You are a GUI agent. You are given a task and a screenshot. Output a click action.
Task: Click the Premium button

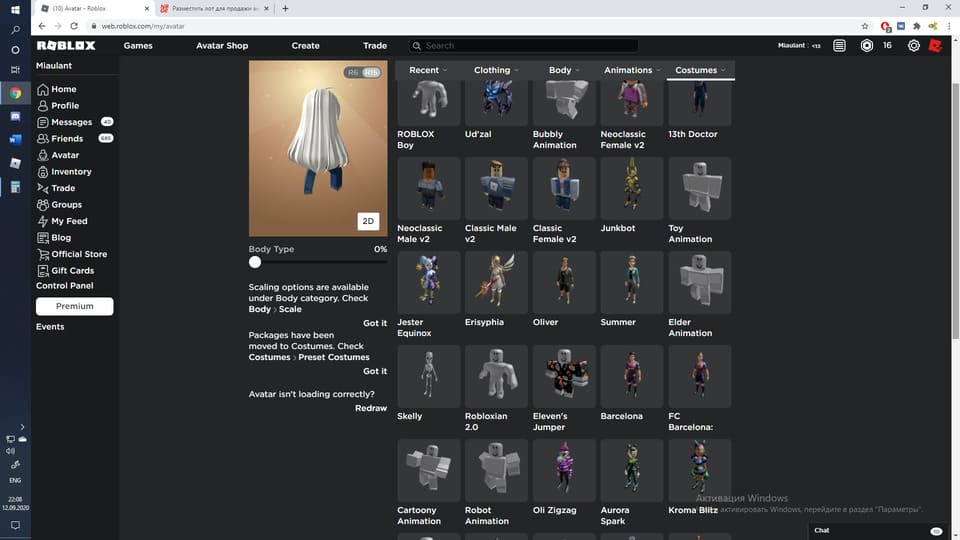[x=74, y=307]
